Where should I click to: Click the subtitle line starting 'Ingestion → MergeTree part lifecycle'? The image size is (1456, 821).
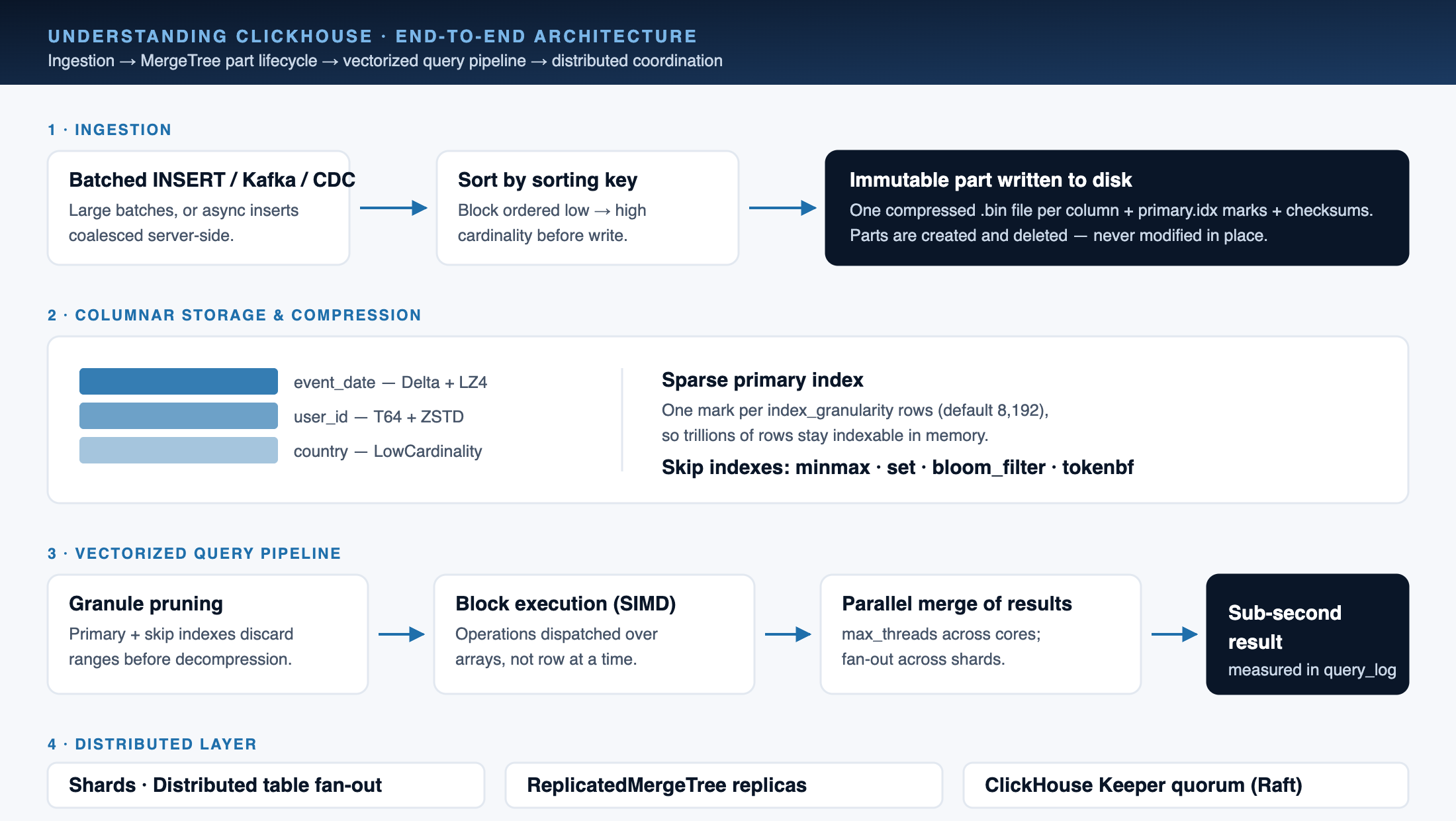point(385,61)
